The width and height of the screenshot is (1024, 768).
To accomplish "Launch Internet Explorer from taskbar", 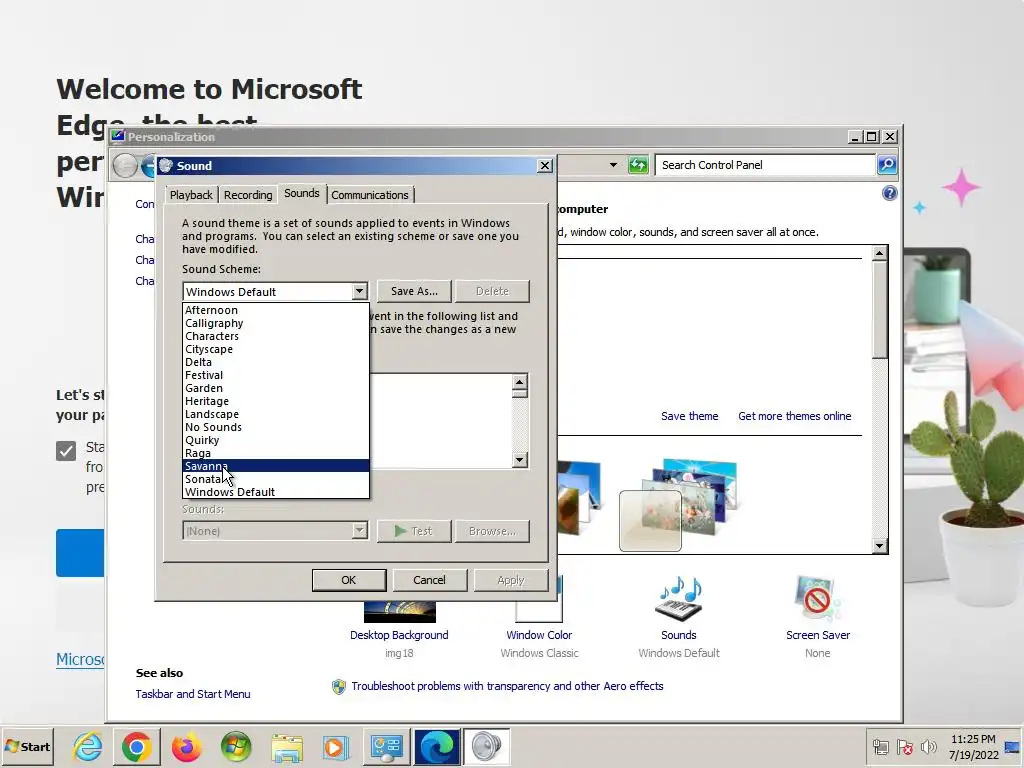I will 88,747.
